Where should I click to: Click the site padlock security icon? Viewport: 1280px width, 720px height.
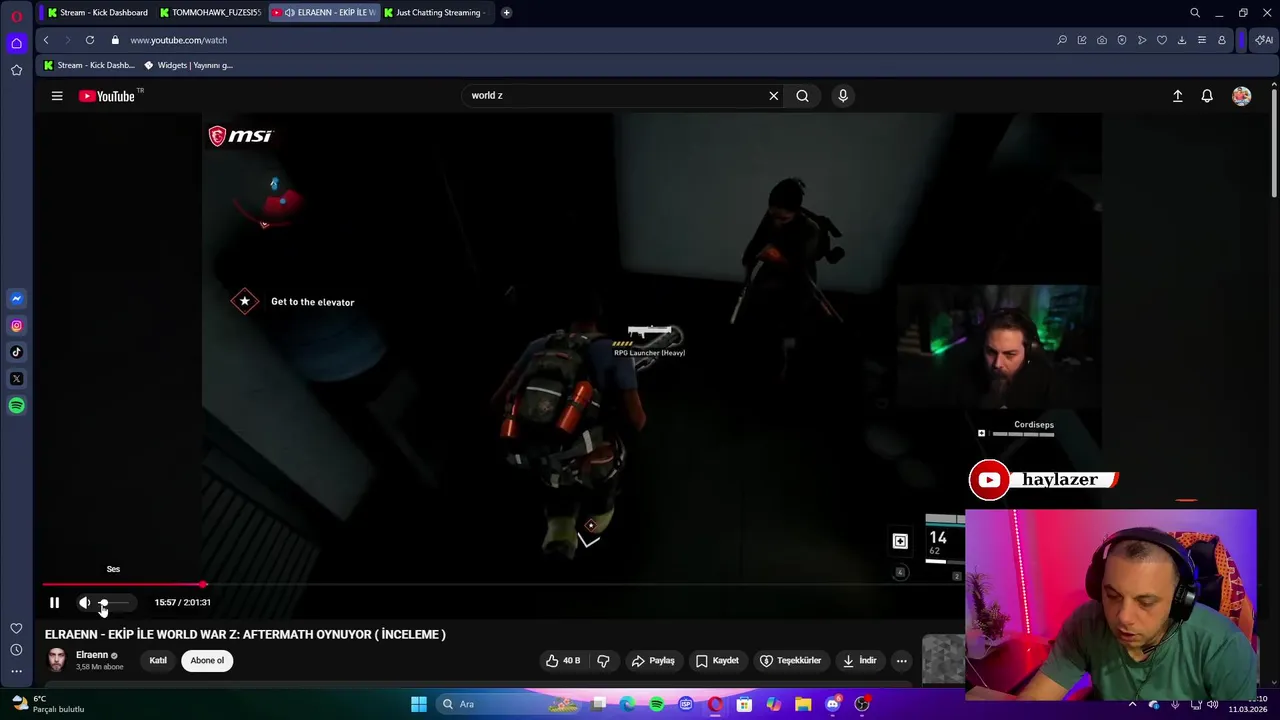tap(115, 40)
